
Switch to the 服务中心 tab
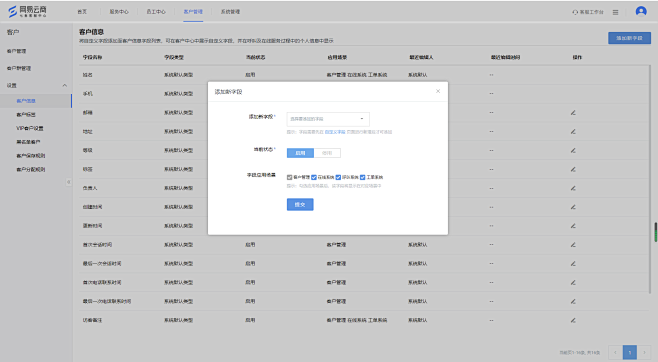point(119,12)
